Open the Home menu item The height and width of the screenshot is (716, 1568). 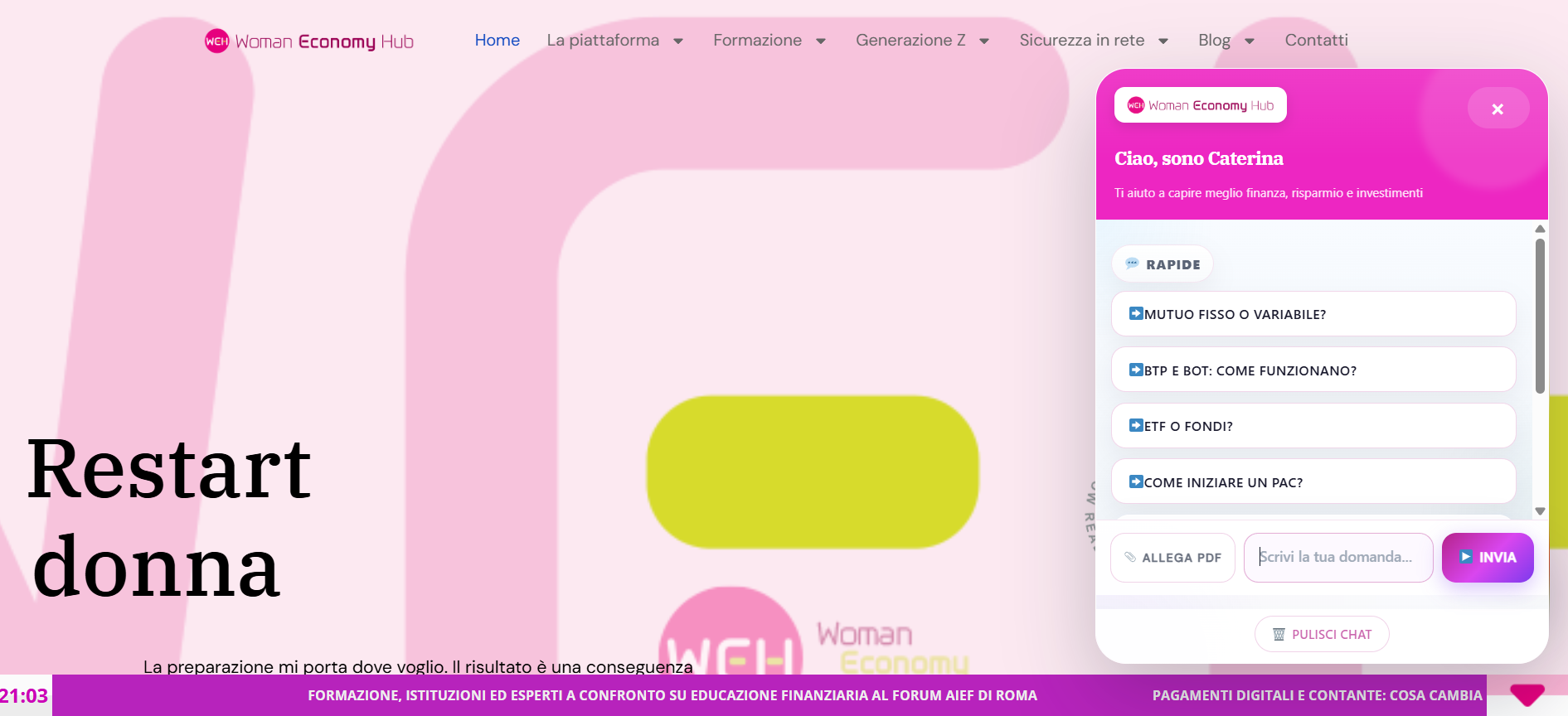[x=497, y=40]
